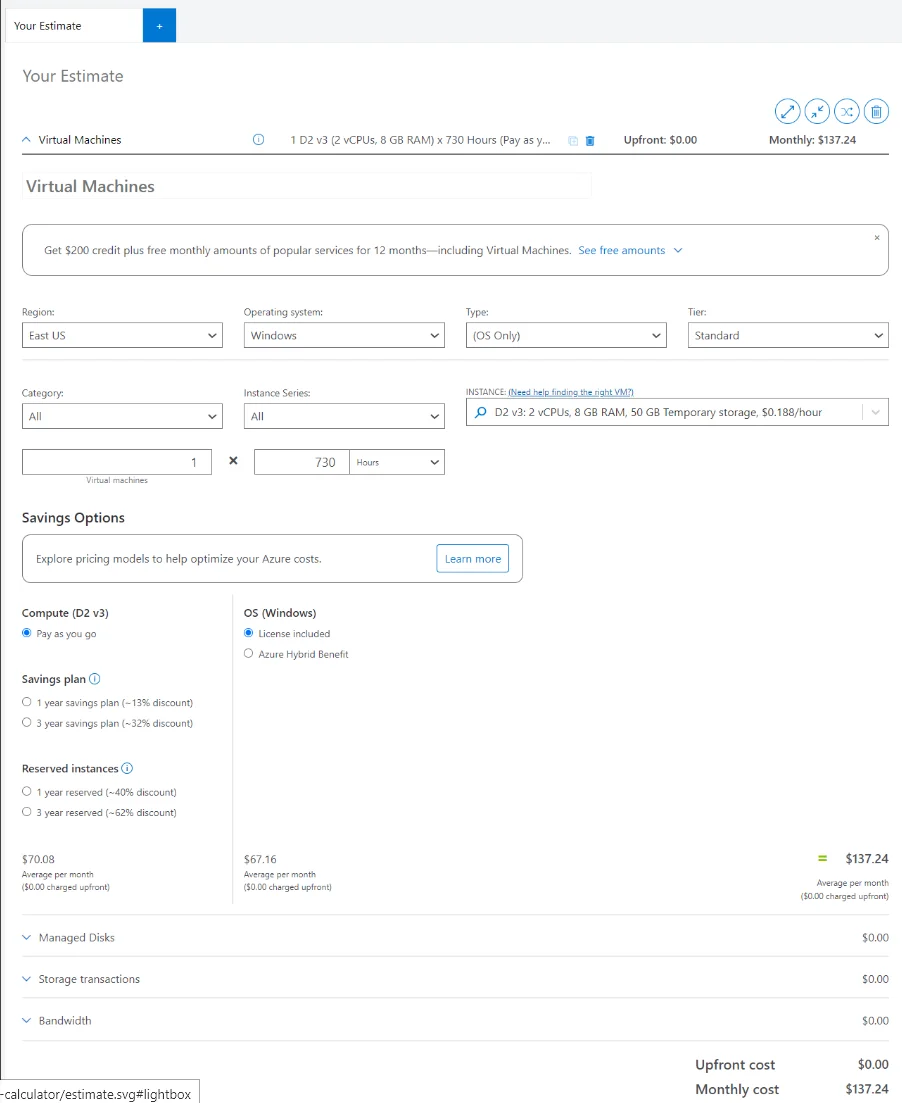Clone the Virtual Machines line item
902x1103 pixels.
pyautogui.click(x=573, y=141)
